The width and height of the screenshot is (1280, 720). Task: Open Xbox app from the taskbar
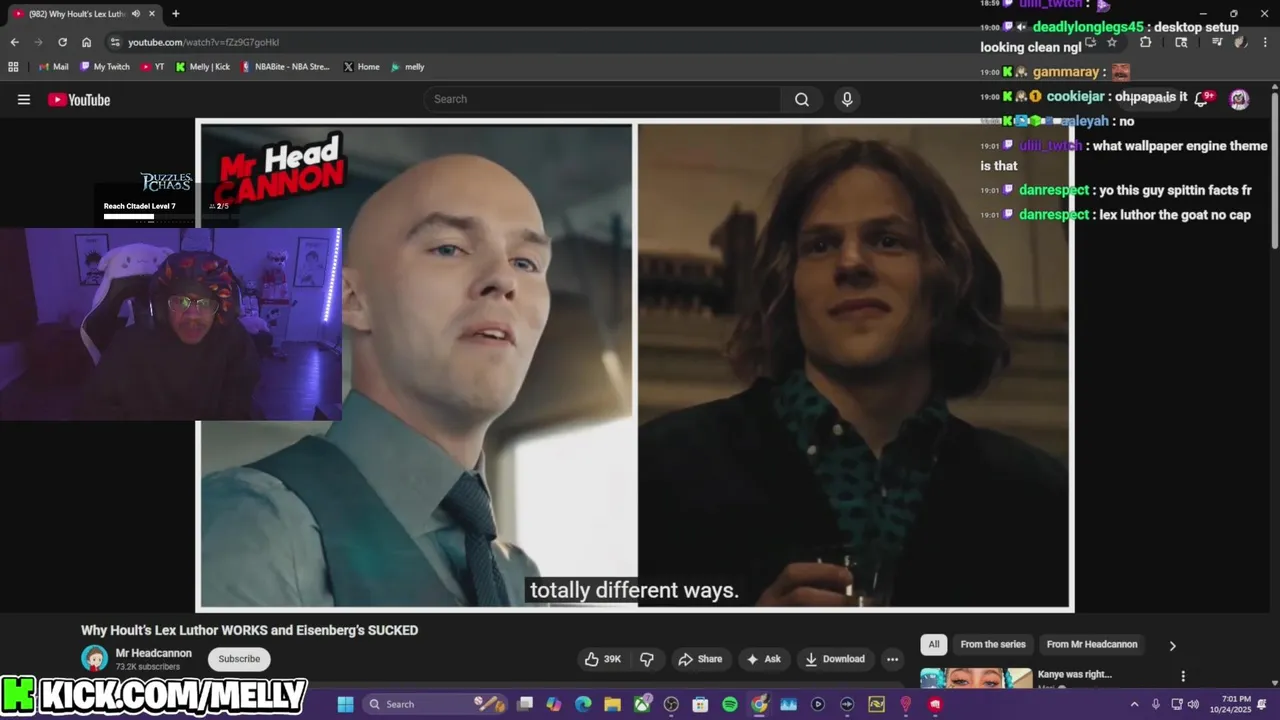[x=642, y=704]
